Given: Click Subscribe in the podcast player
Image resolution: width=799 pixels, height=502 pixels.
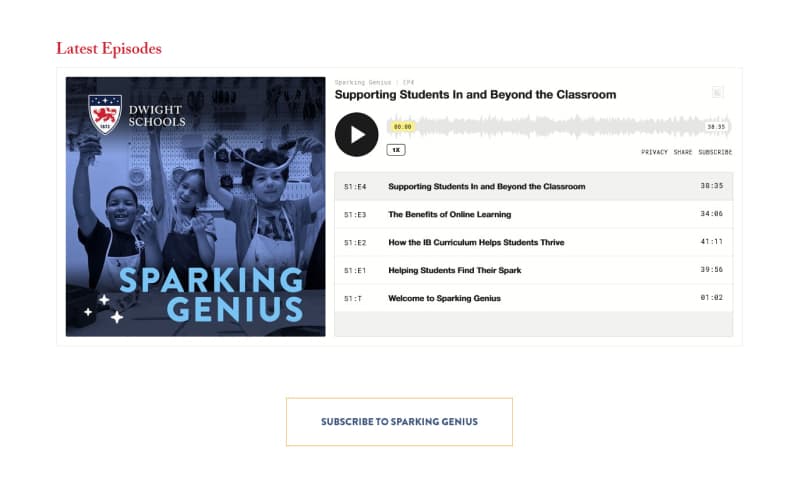Looking at the screenshot, I should pyautogui.click(x=715, y=152).
